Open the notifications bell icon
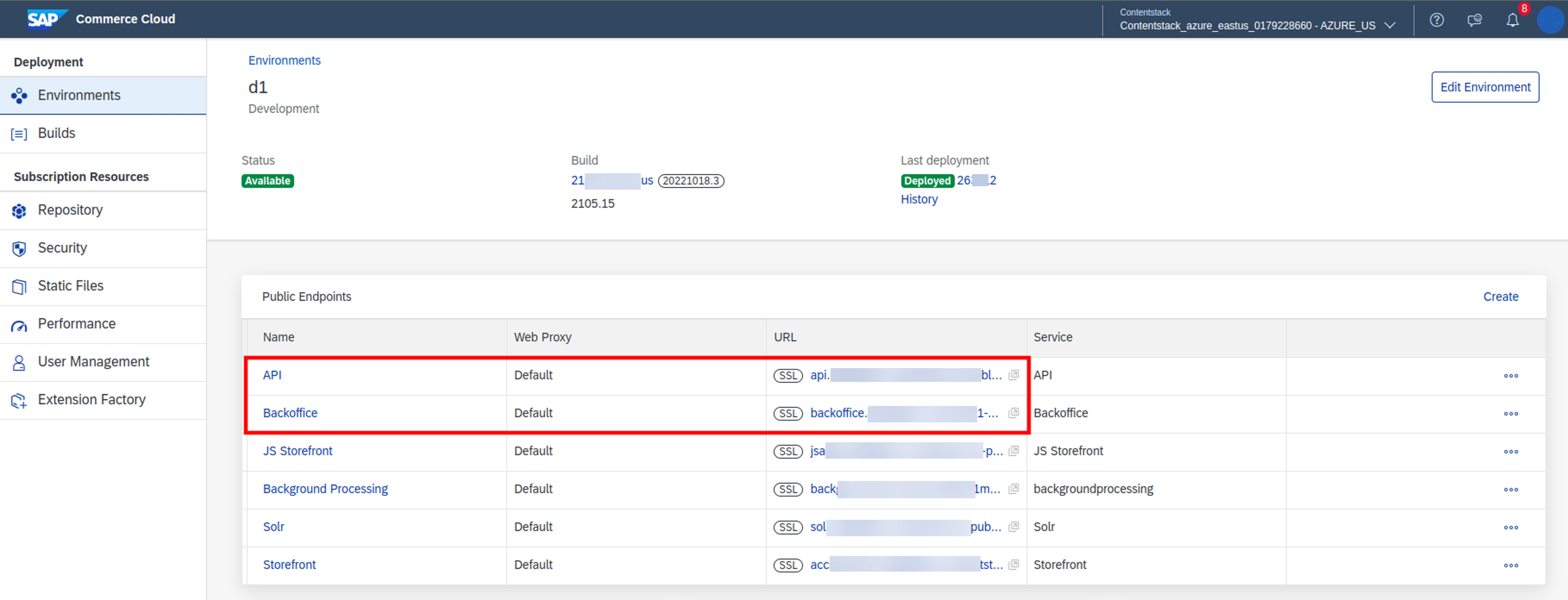 tap(1512, 20)
